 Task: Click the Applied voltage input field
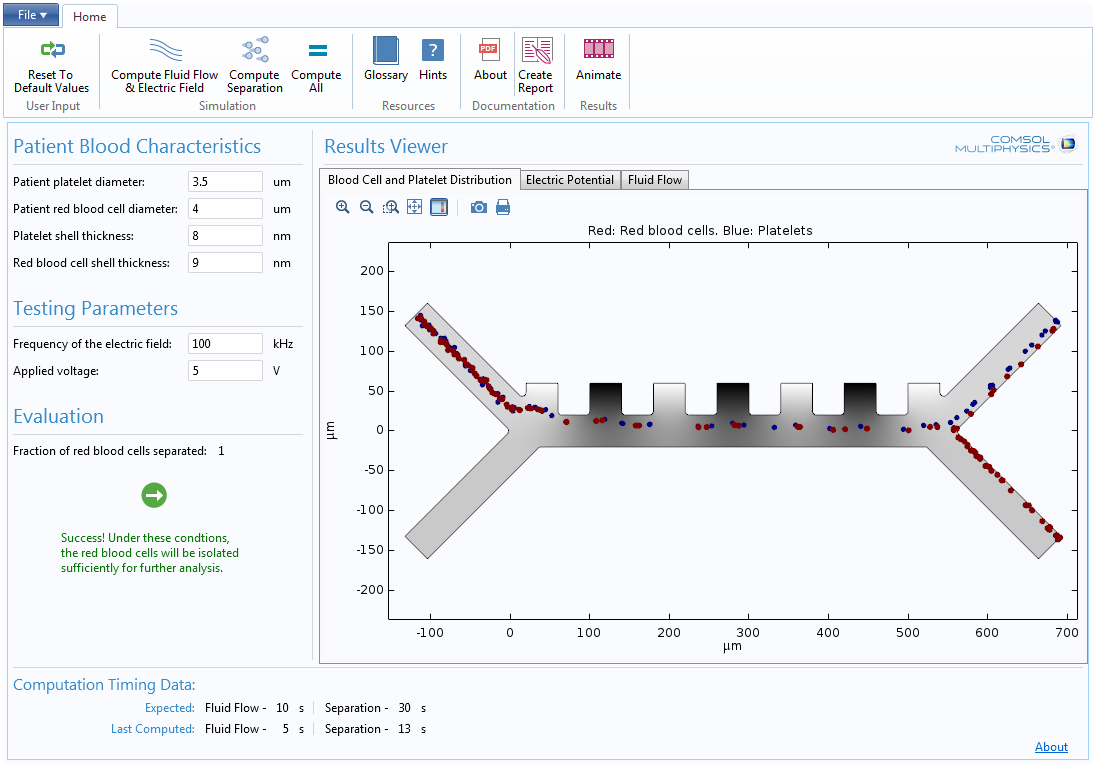coord(225,371)
